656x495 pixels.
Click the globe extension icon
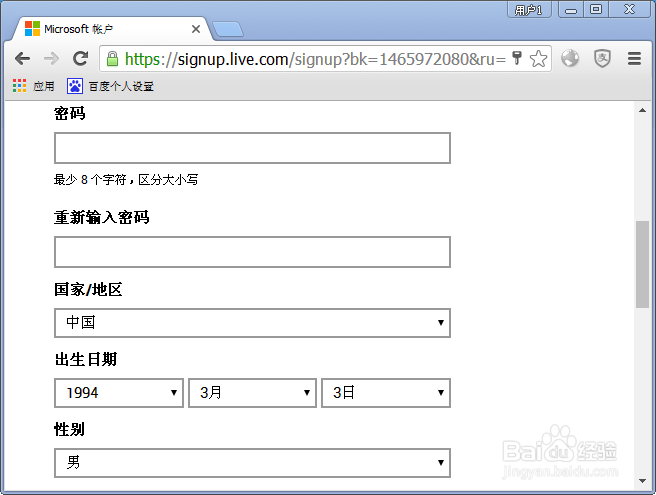(x=570, y=58)
